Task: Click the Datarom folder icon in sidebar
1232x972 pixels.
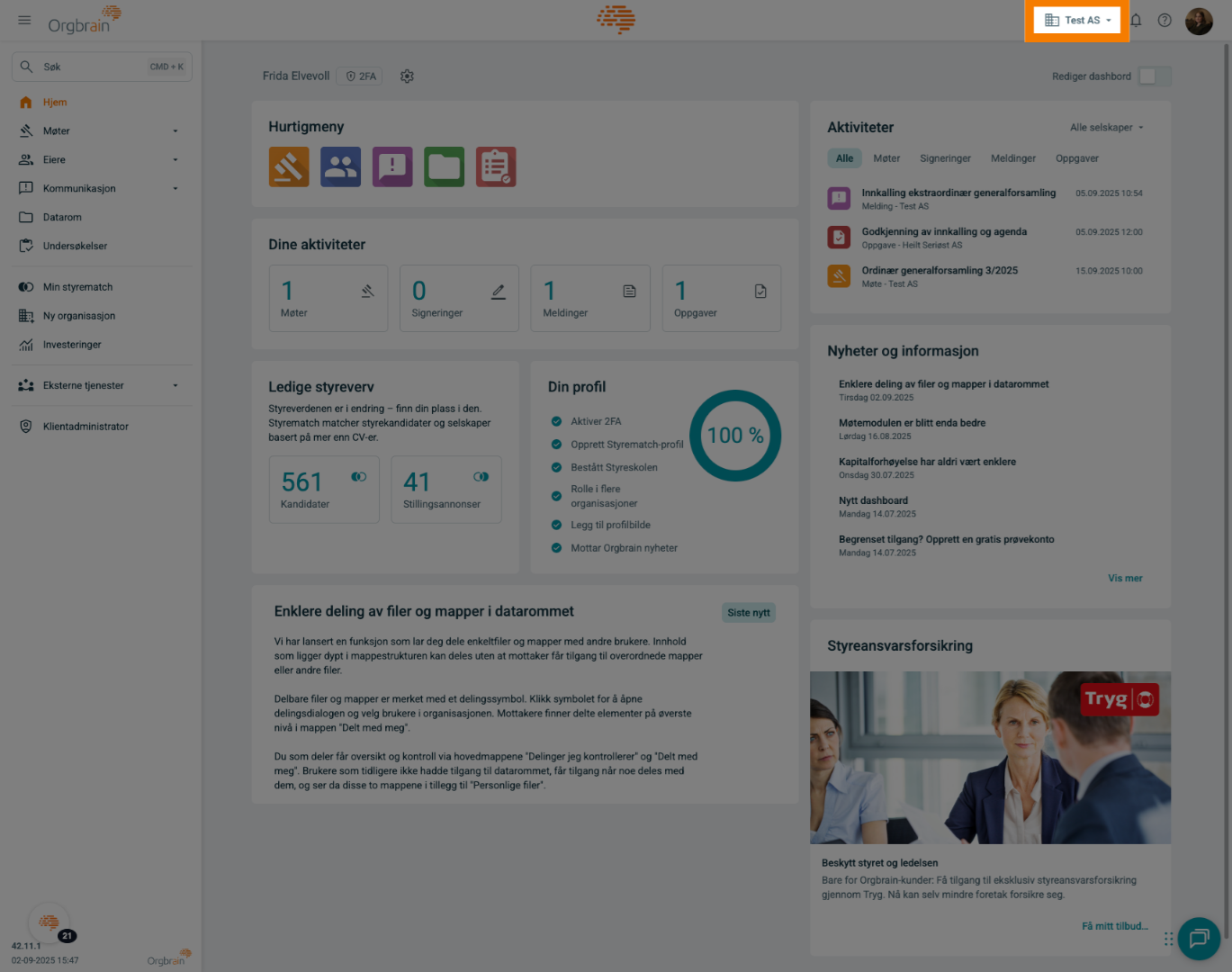Action: point(26,217)
